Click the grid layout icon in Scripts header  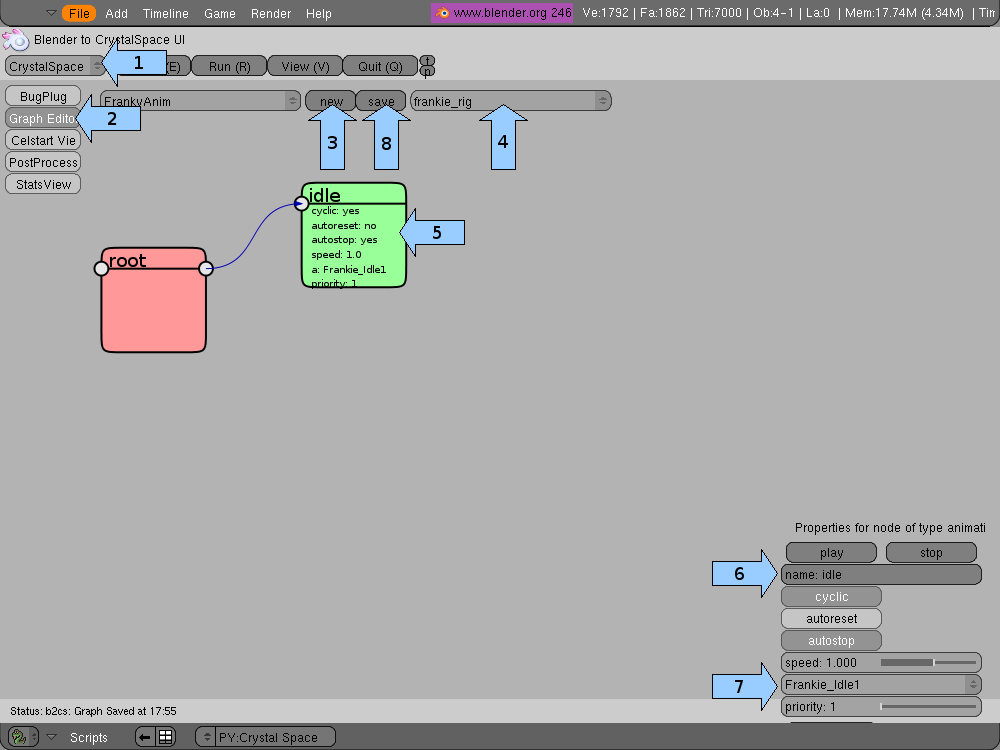[166, 737]
